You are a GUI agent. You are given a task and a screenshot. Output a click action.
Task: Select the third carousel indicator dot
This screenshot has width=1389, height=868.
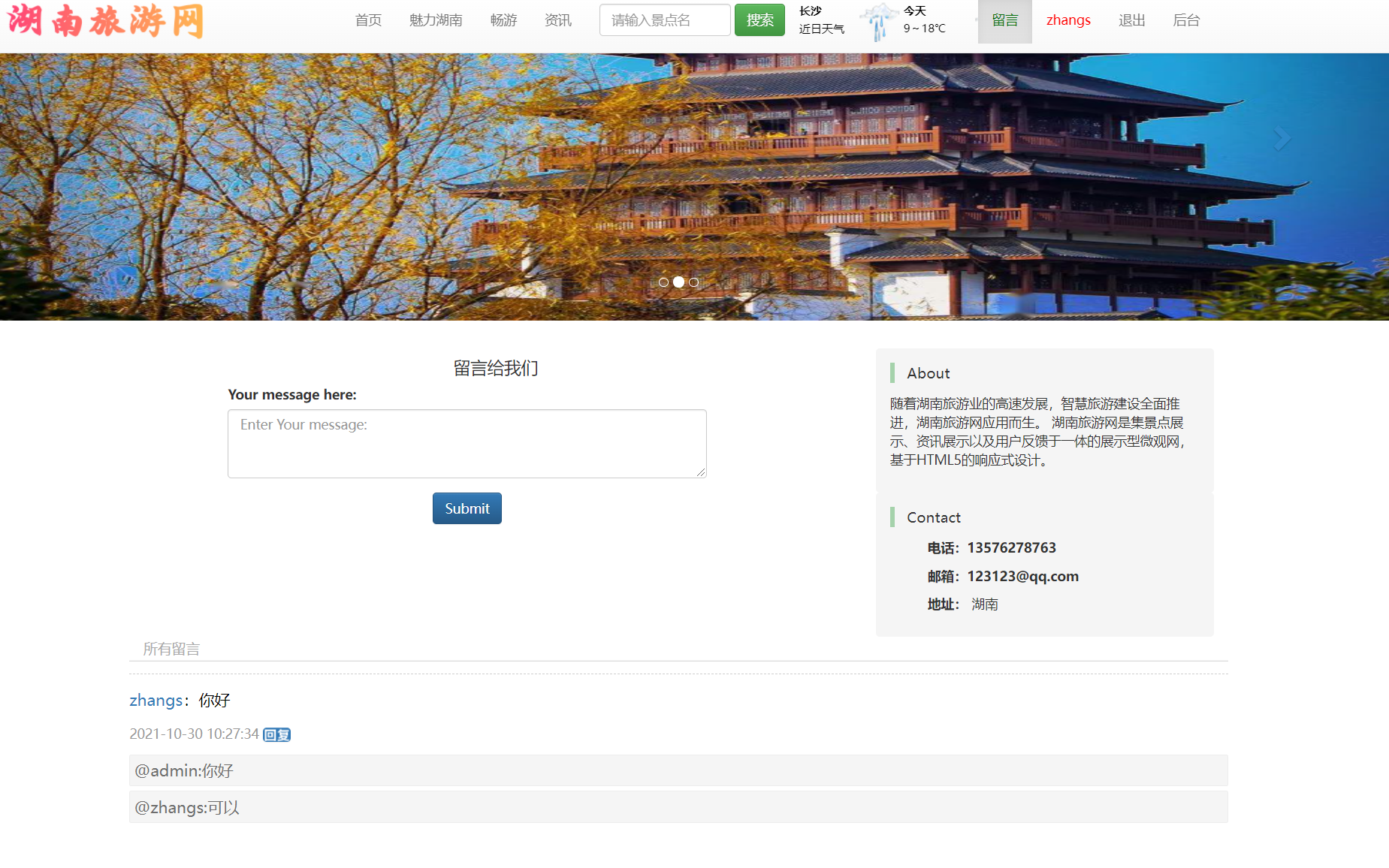pos(693,282)
